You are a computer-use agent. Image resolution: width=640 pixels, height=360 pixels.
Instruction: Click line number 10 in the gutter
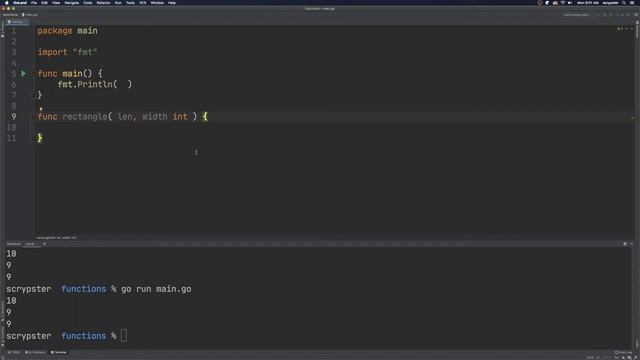(x=11, y=127)
